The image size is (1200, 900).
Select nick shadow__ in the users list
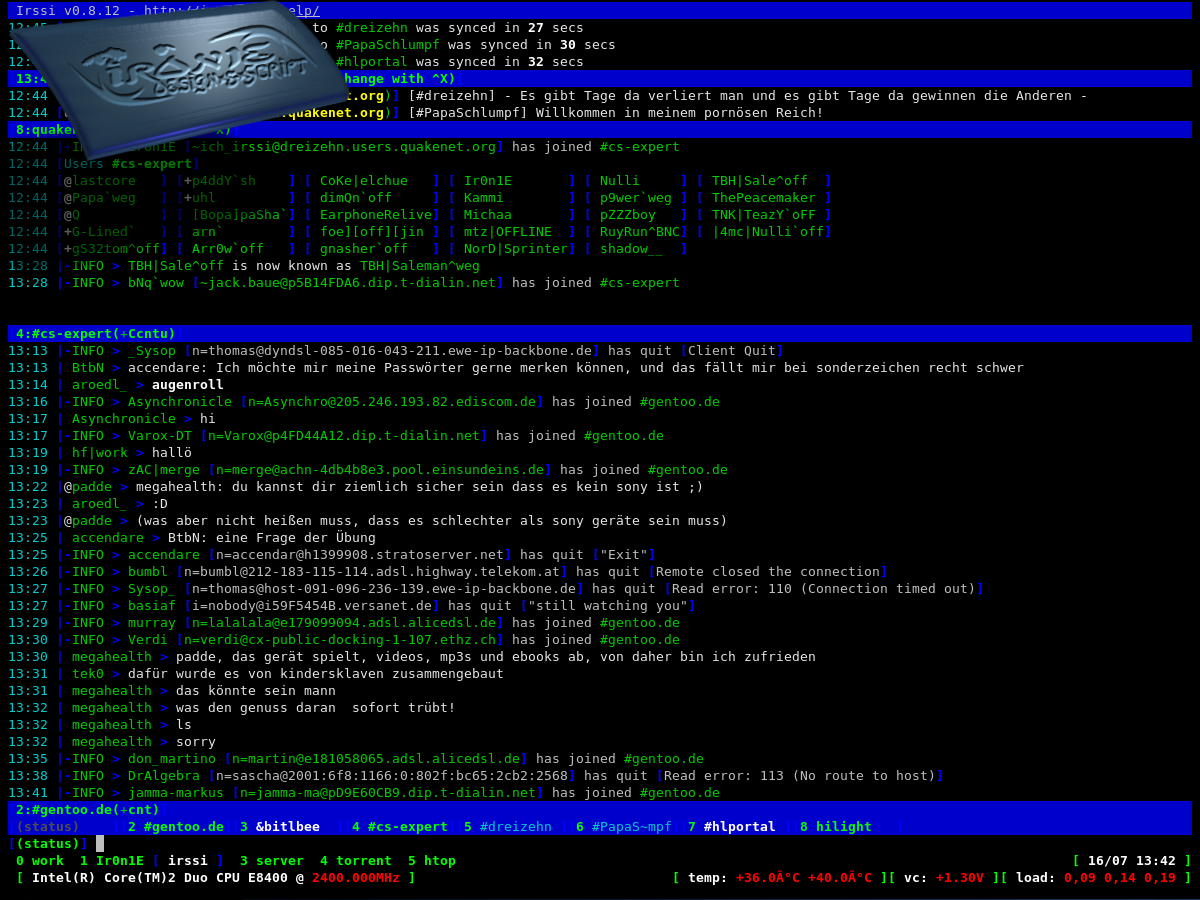coord(632,249)
